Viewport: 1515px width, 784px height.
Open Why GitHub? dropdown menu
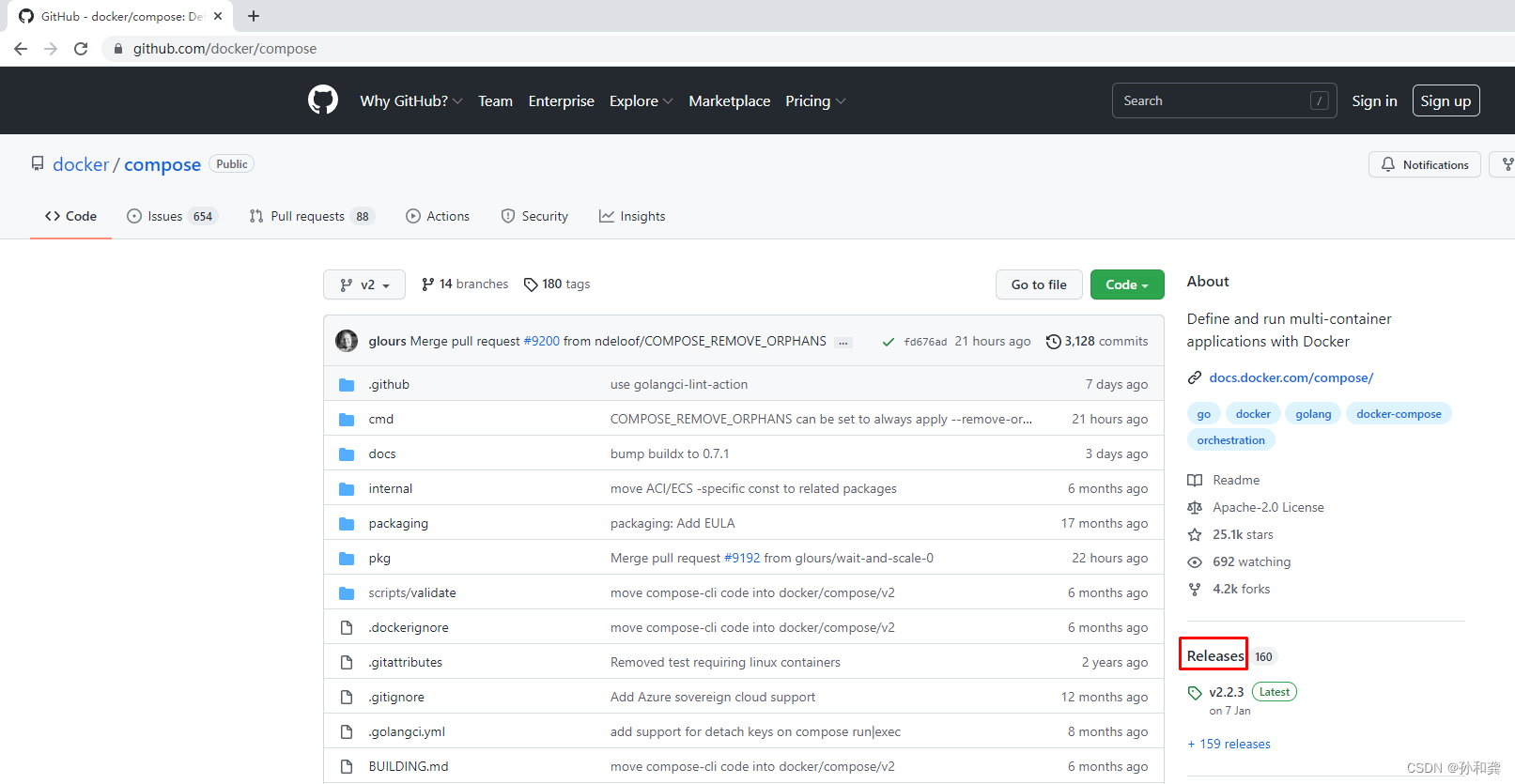410,100
